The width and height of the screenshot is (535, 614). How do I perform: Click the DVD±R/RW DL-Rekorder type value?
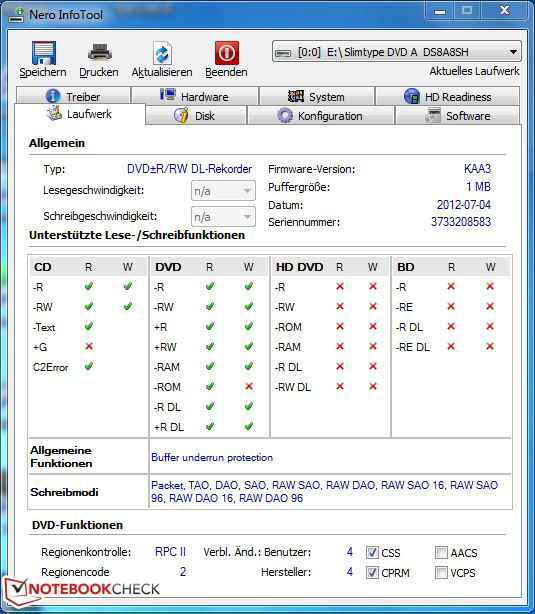pyautogui.click(x=190, y=169)
